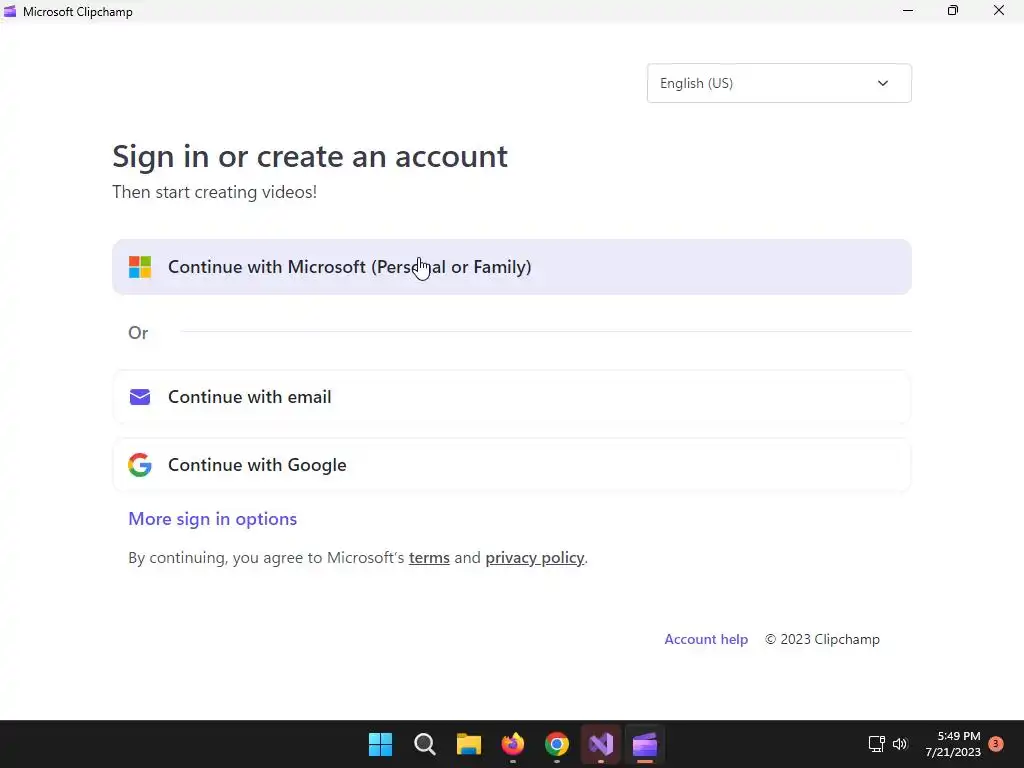Open Microsoft's terms link
1024x768 pixels.
429,558
